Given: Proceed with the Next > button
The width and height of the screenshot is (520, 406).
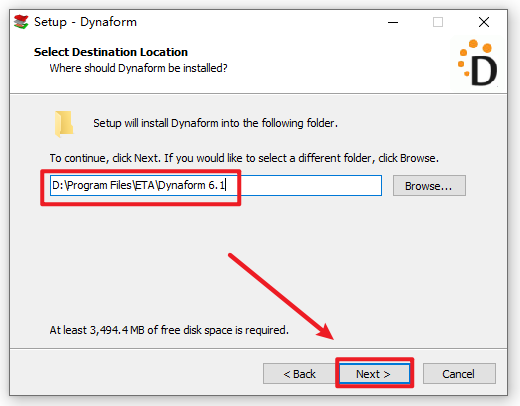Looking at the screenshot, I should click(x=374, y=374).
